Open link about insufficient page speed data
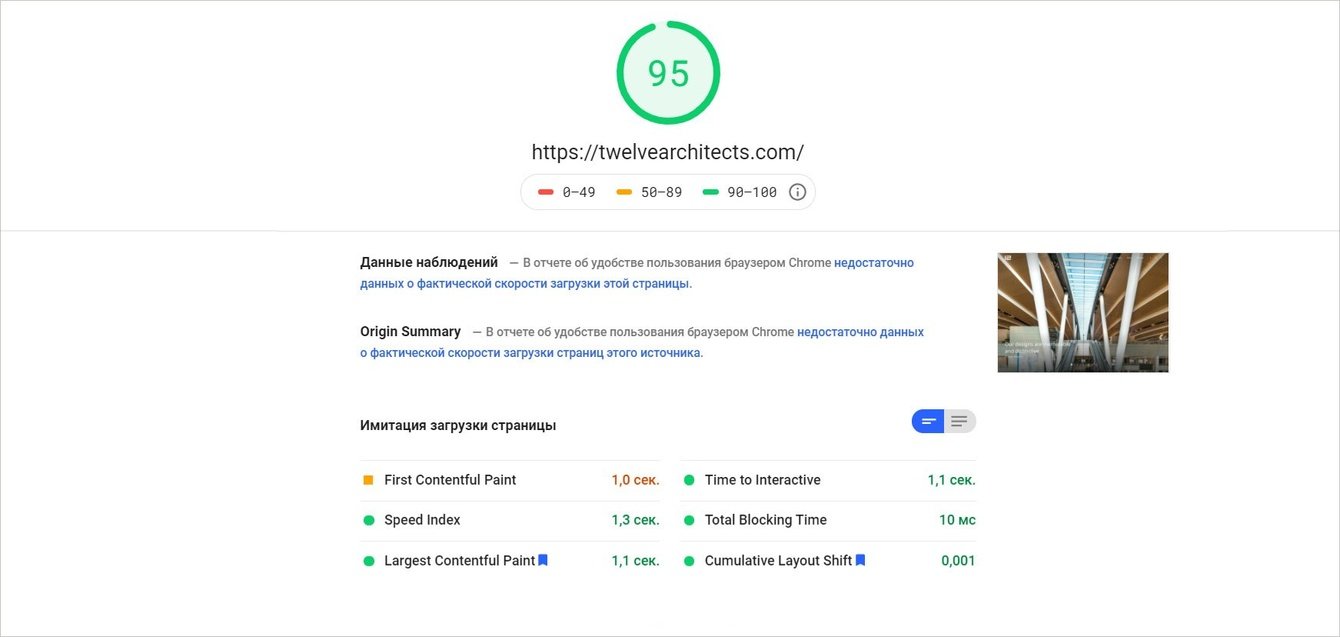Screen dimensions: 1340x637 [637, 273]
